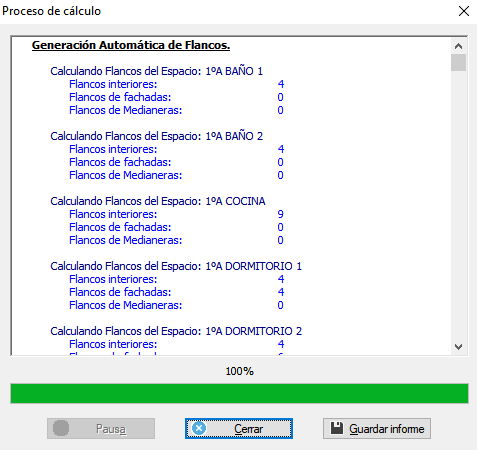Click Flancos interiores under COCINA
Image resolution: width=477 pixels, height=450 pixels.
113,214
